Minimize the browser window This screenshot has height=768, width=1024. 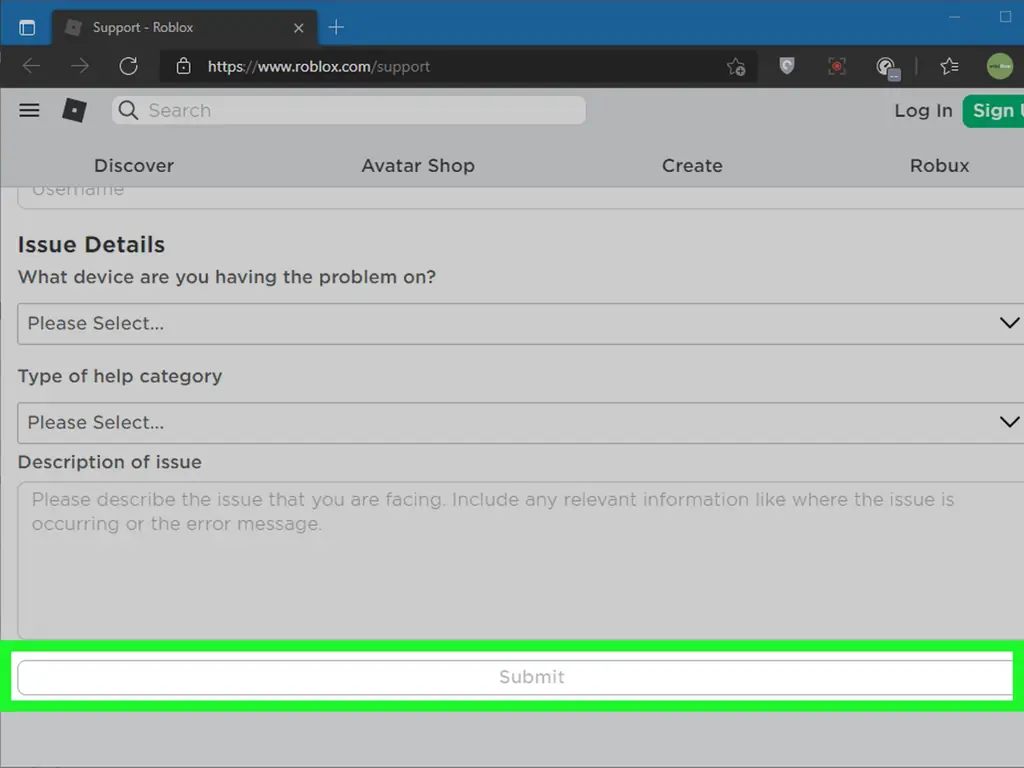955,16
